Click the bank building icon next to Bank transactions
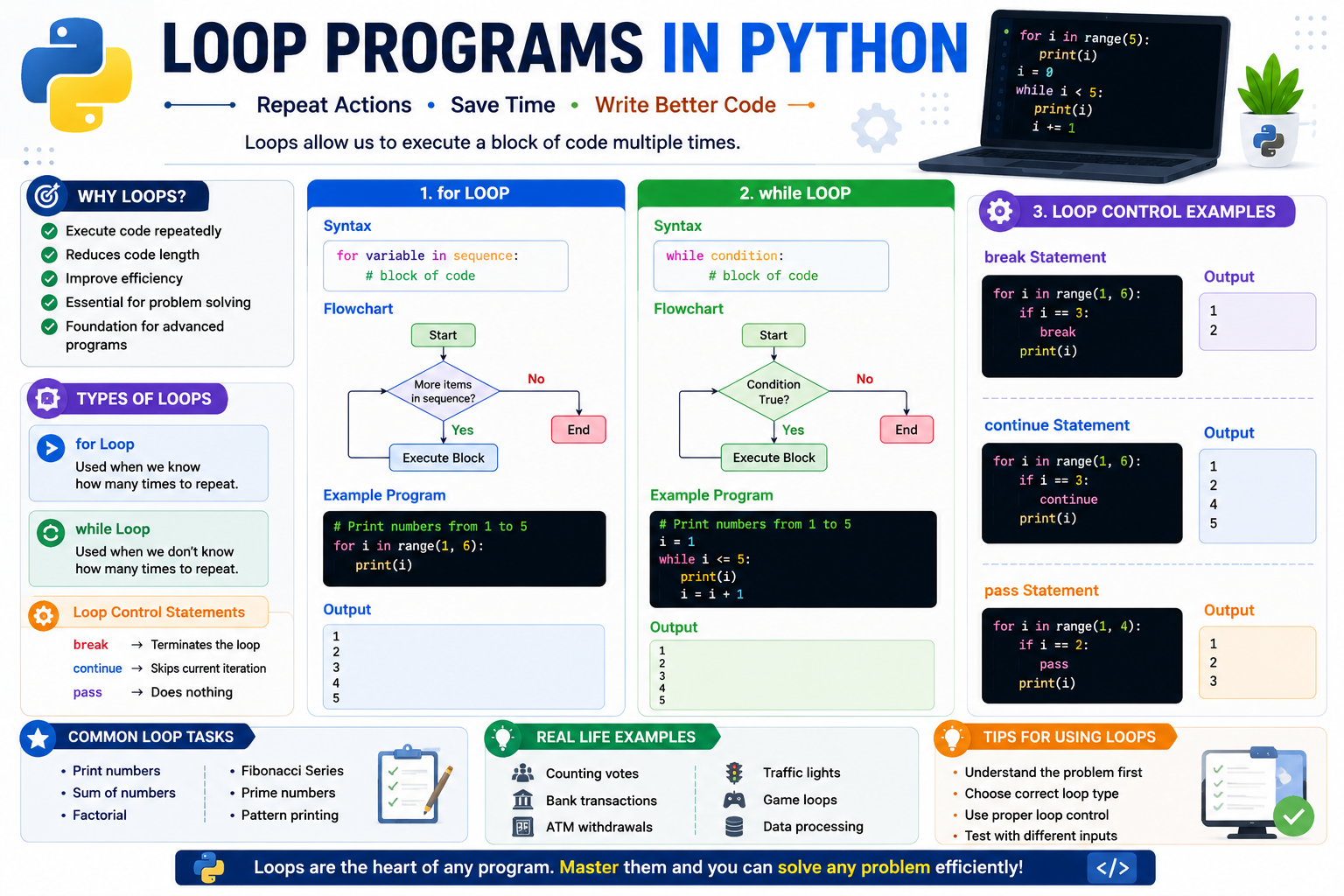This screenshot has width=1344, height=896. tap(523, 800)
